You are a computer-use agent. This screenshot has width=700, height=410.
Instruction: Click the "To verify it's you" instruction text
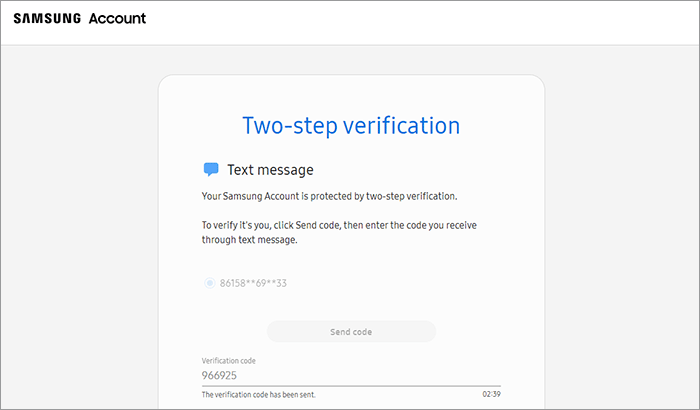click(340, 226)
